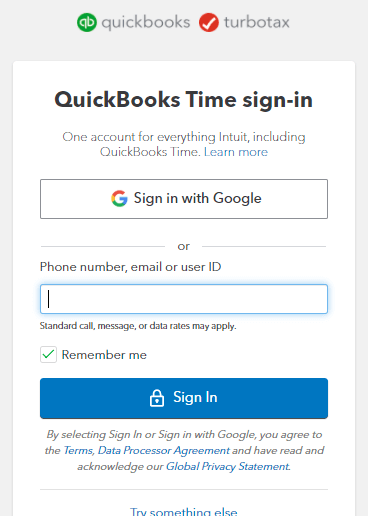Screen dimensions: 368x516
Task: Open the Terms link
Action: coord(78,450)
